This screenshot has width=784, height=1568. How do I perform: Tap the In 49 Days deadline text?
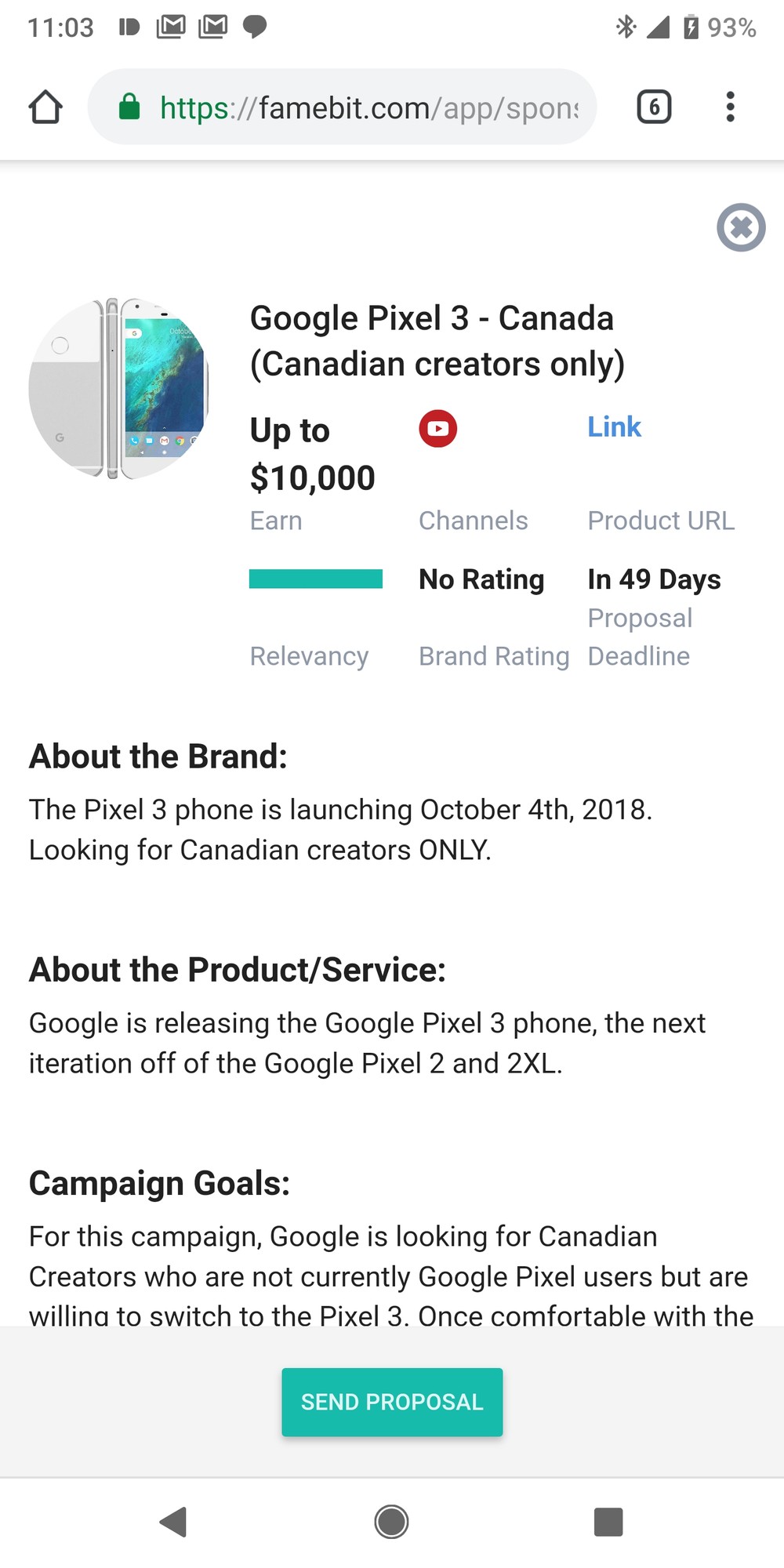click(x=654, y=579)
